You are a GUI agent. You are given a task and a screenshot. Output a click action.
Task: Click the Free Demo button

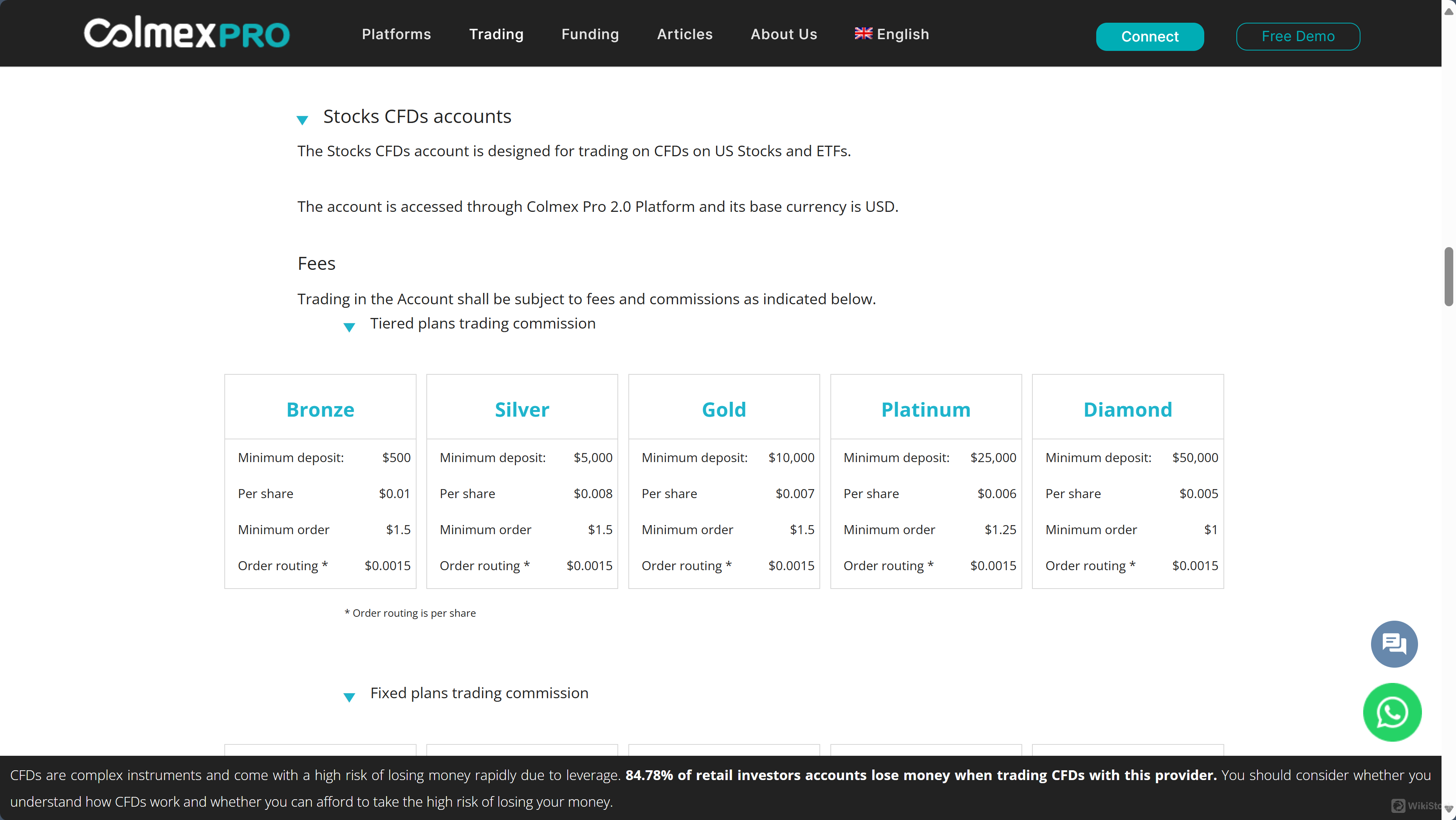[x=1298, y=36]
